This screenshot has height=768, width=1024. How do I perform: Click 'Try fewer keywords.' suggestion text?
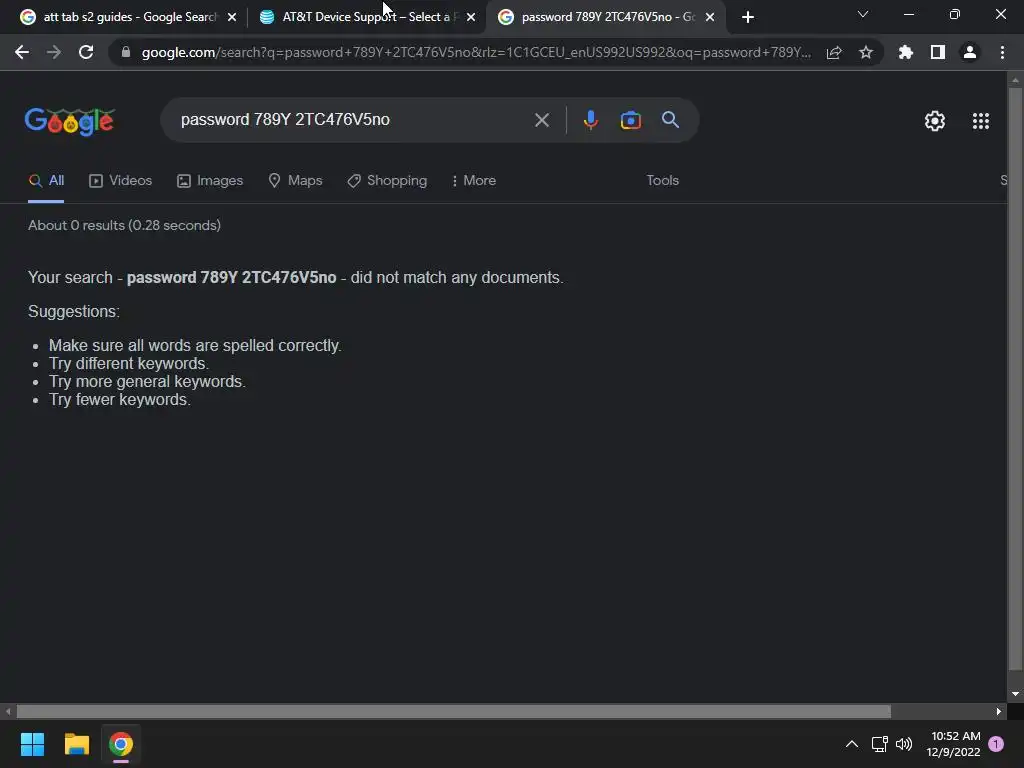120,400
